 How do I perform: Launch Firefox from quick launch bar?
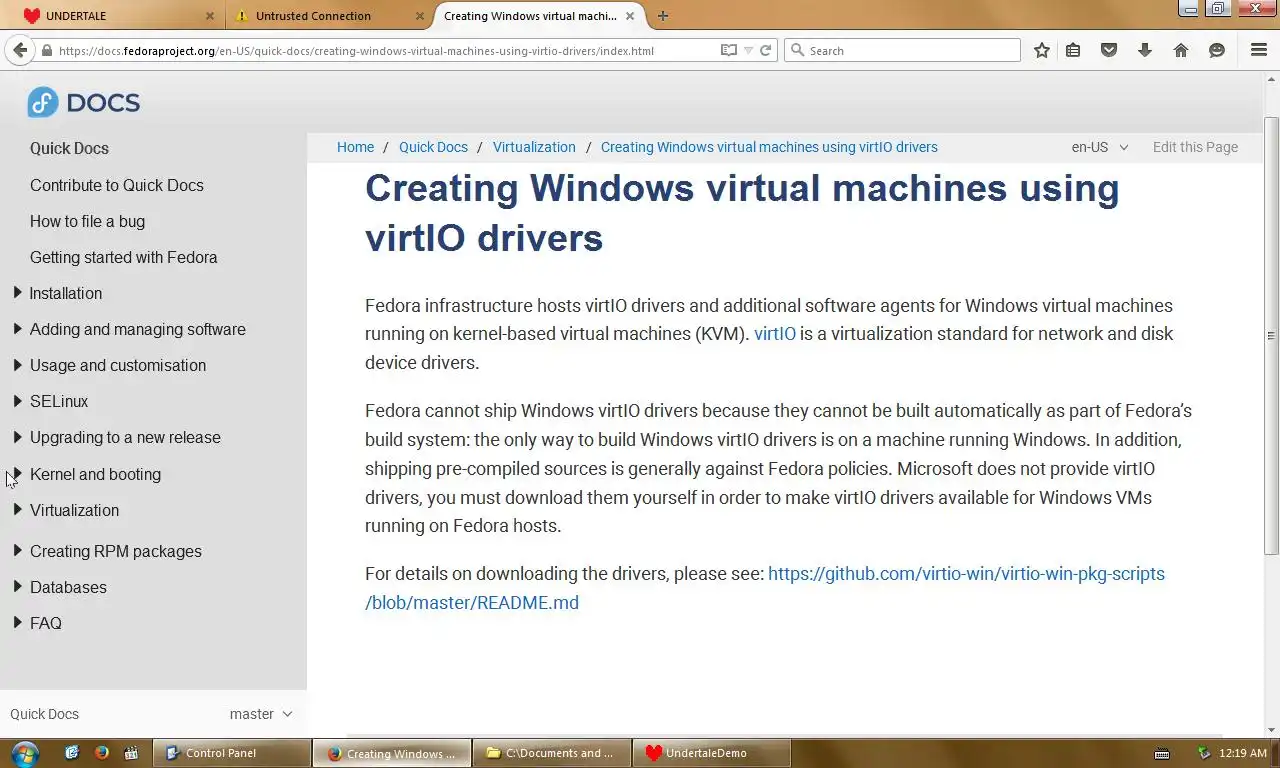[x=101, y=753]
